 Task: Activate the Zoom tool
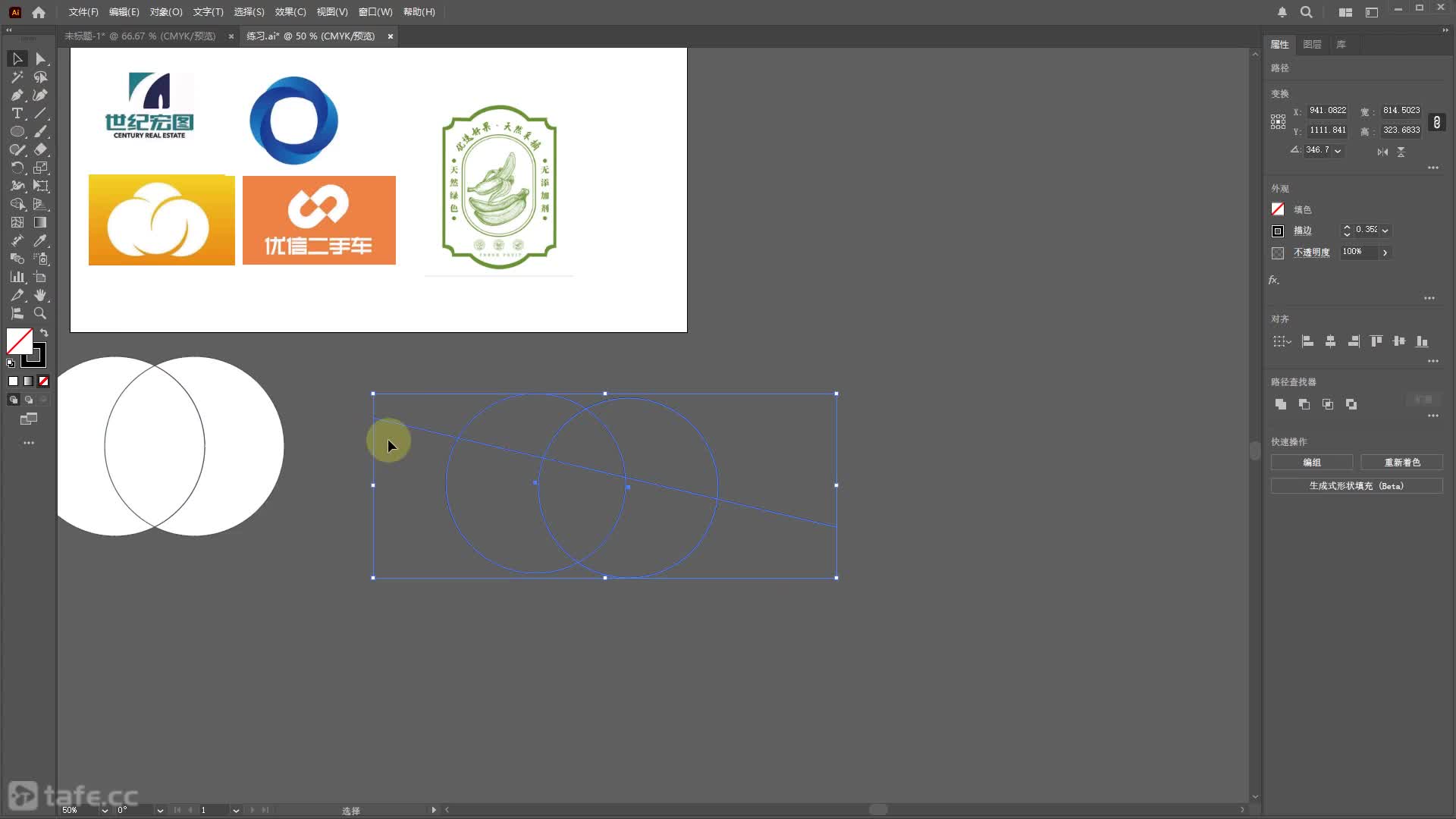(x=40, y=313)
